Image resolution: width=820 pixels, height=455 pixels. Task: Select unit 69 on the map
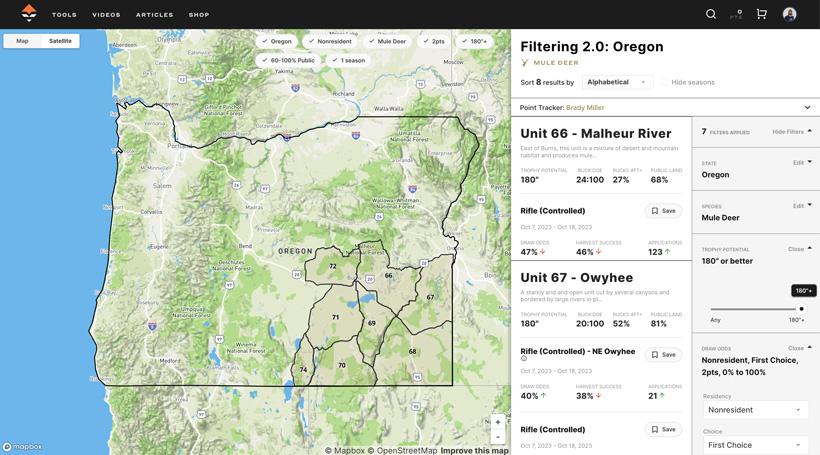pos(371,323)
